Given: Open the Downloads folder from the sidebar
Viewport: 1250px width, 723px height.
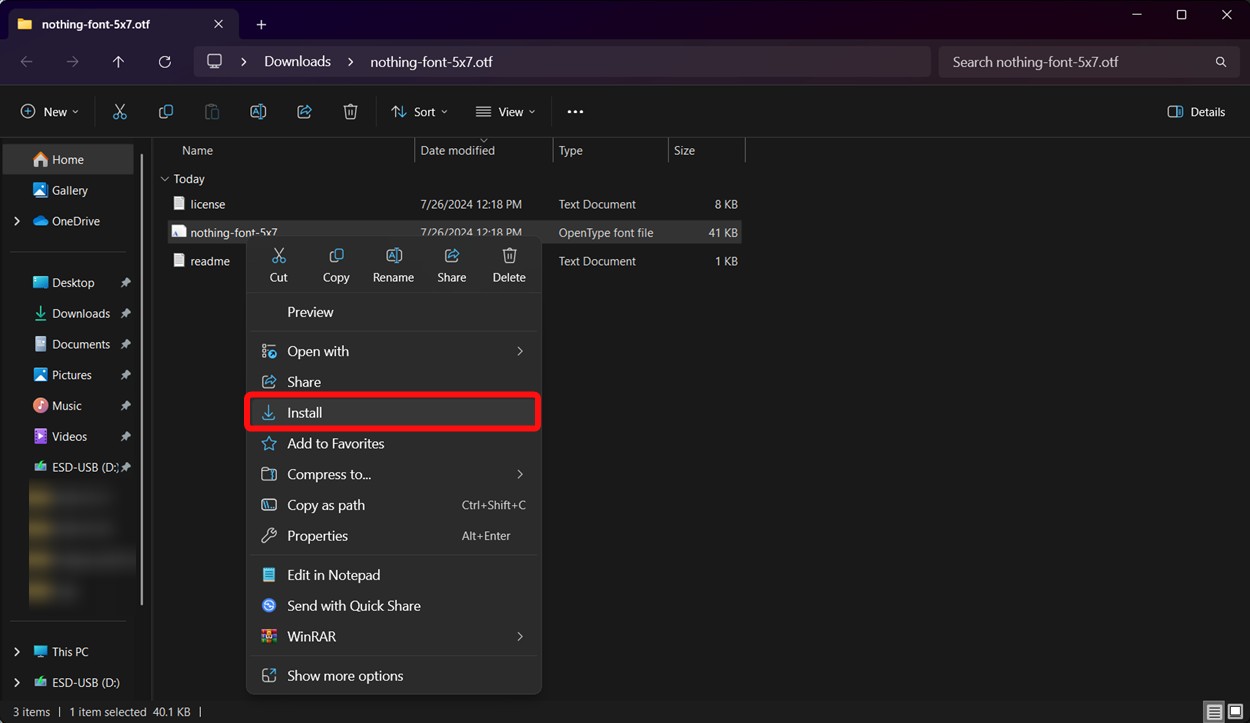Looking at the screenshot, I should pyautogui.click(x=80, y=312).
